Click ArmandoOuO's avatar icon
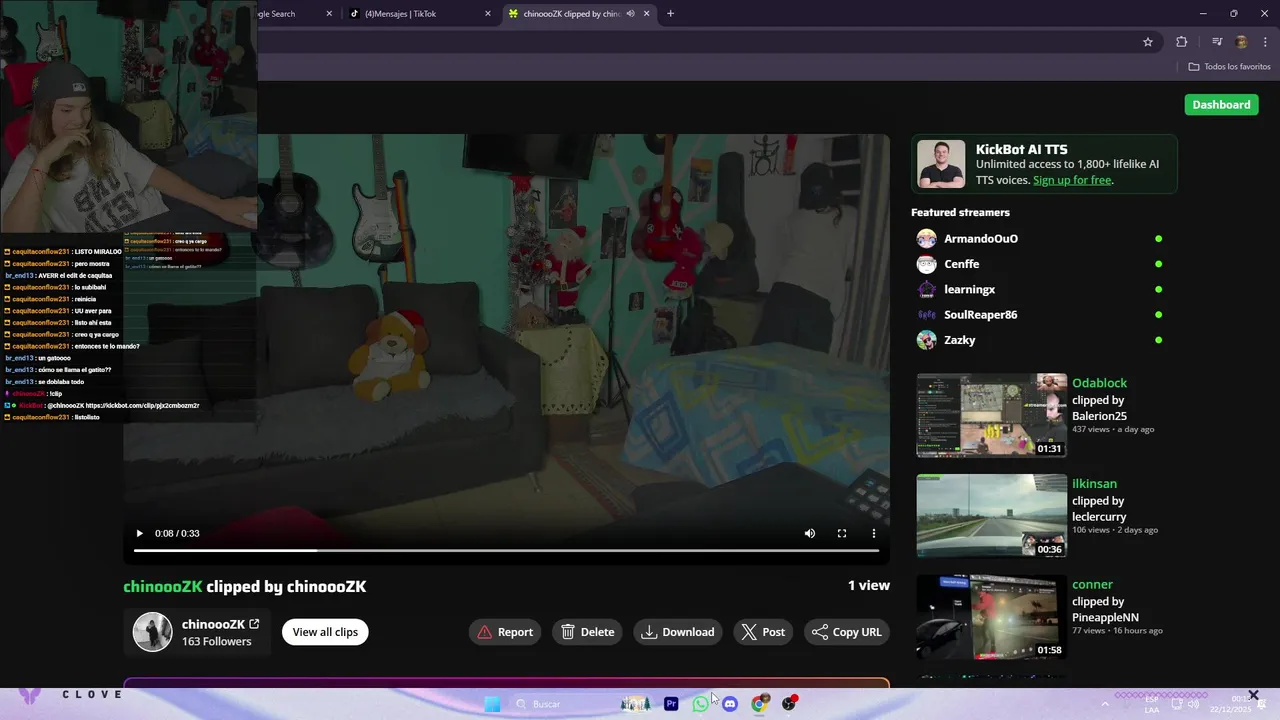The height and width of the screenshot is (720, 1280). click(927, 239)
